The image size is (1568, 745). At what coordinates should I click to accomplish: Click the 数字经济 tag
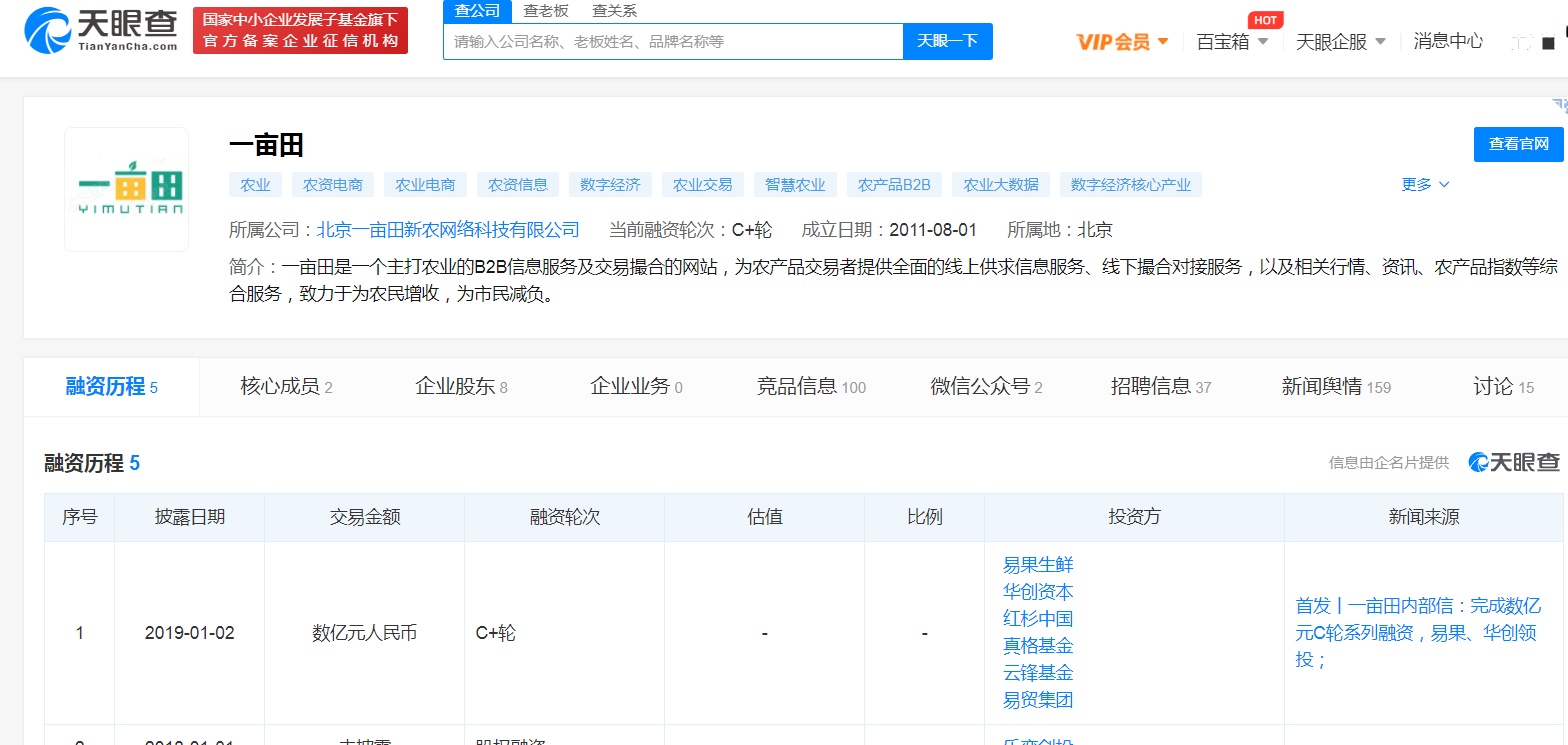tap(611, 184)
